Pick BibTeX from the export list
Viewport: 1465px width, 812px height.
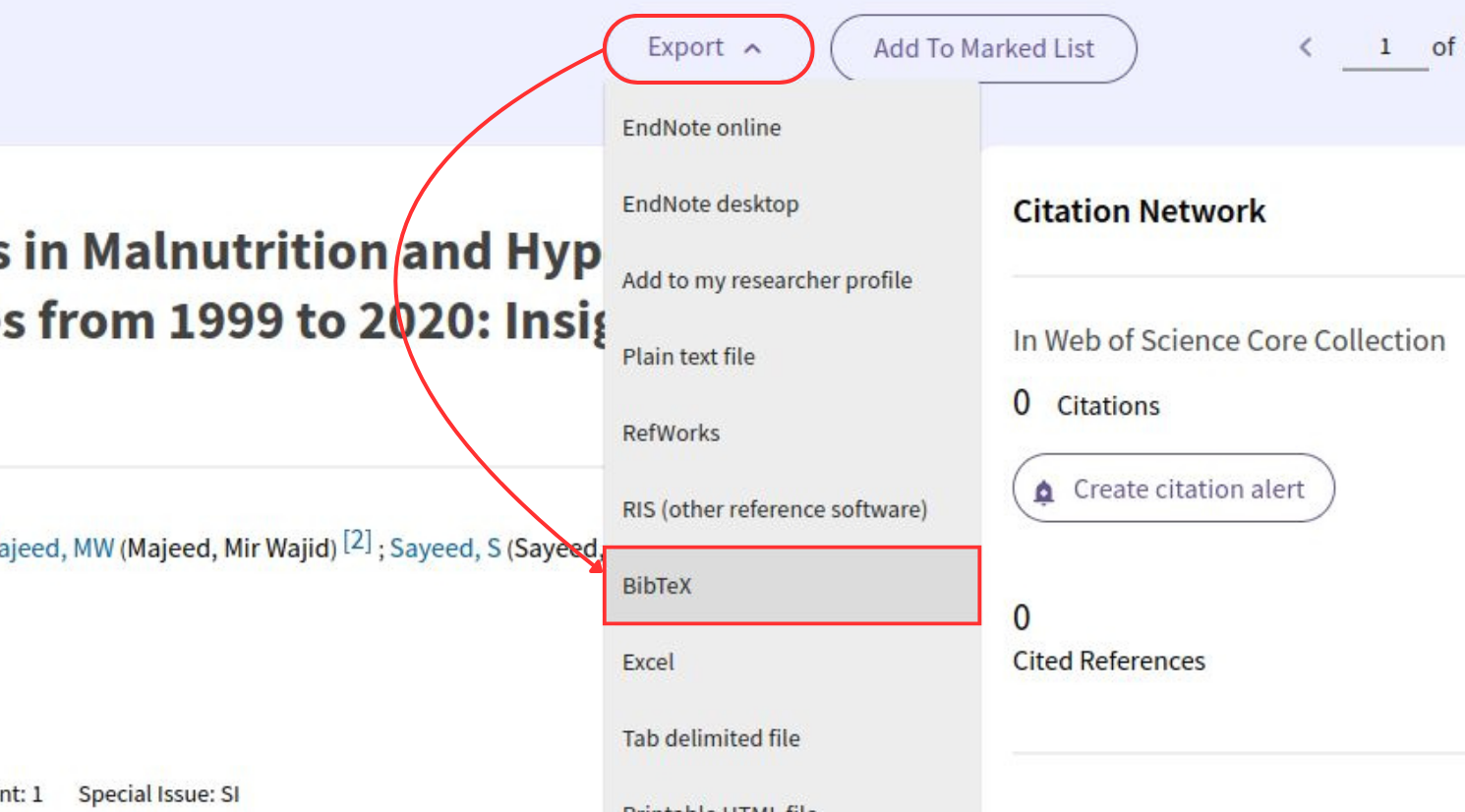[657, 586]
